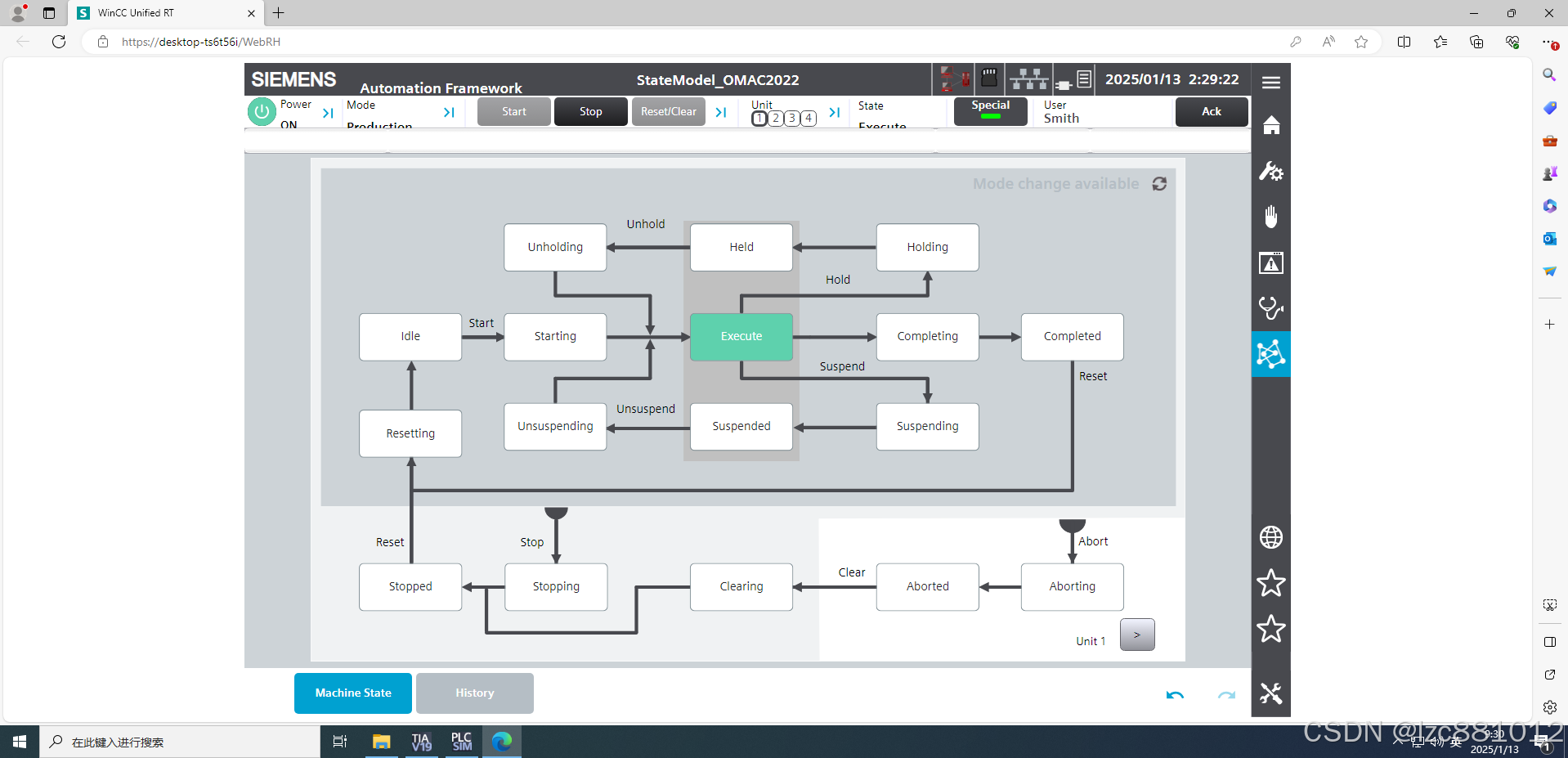
Task: Open the globe (web) sidebar icon
Action: click(x=1270, y=537)
